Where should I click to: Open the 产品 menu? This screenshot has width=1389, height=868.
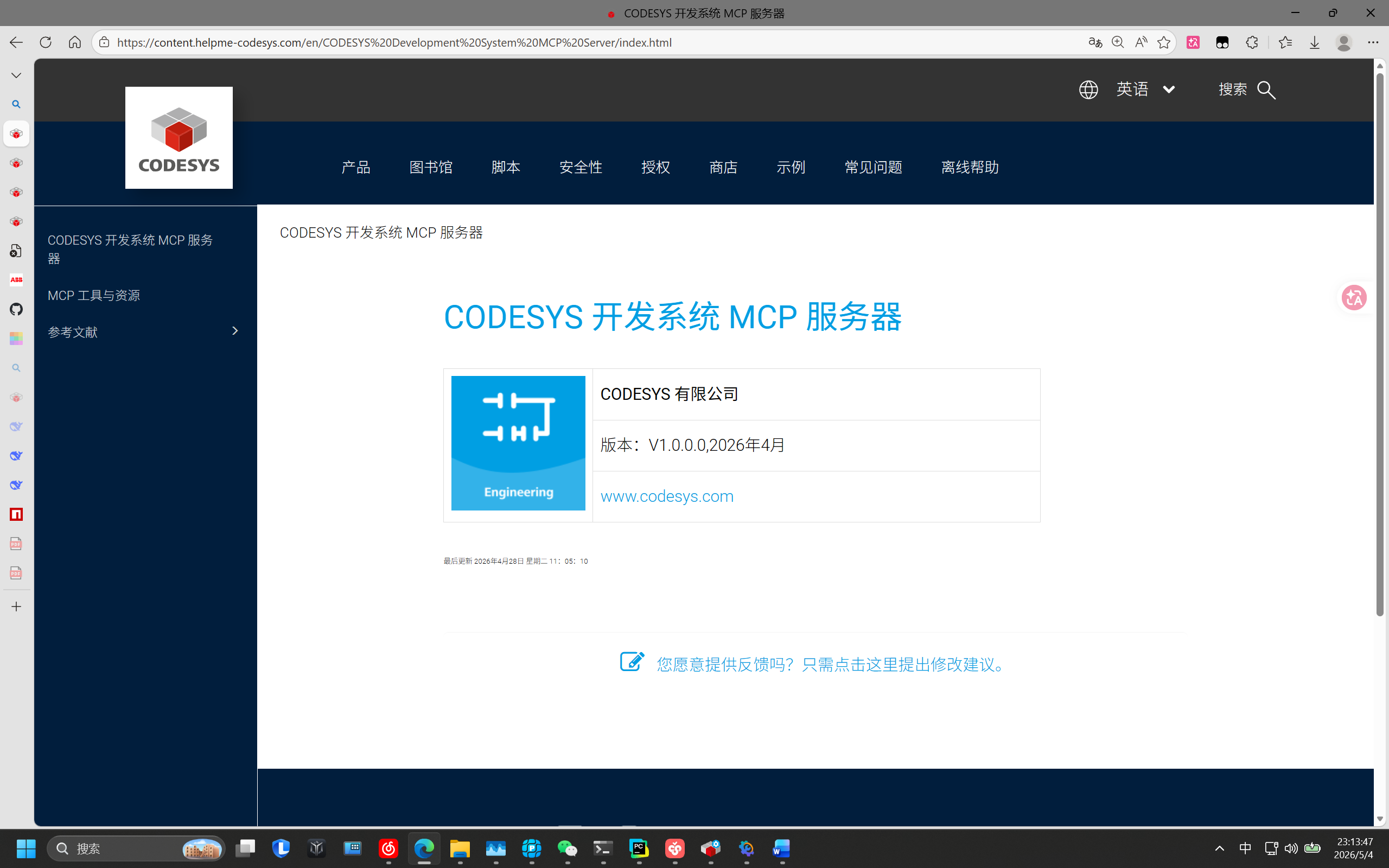(x=356, y=167)
